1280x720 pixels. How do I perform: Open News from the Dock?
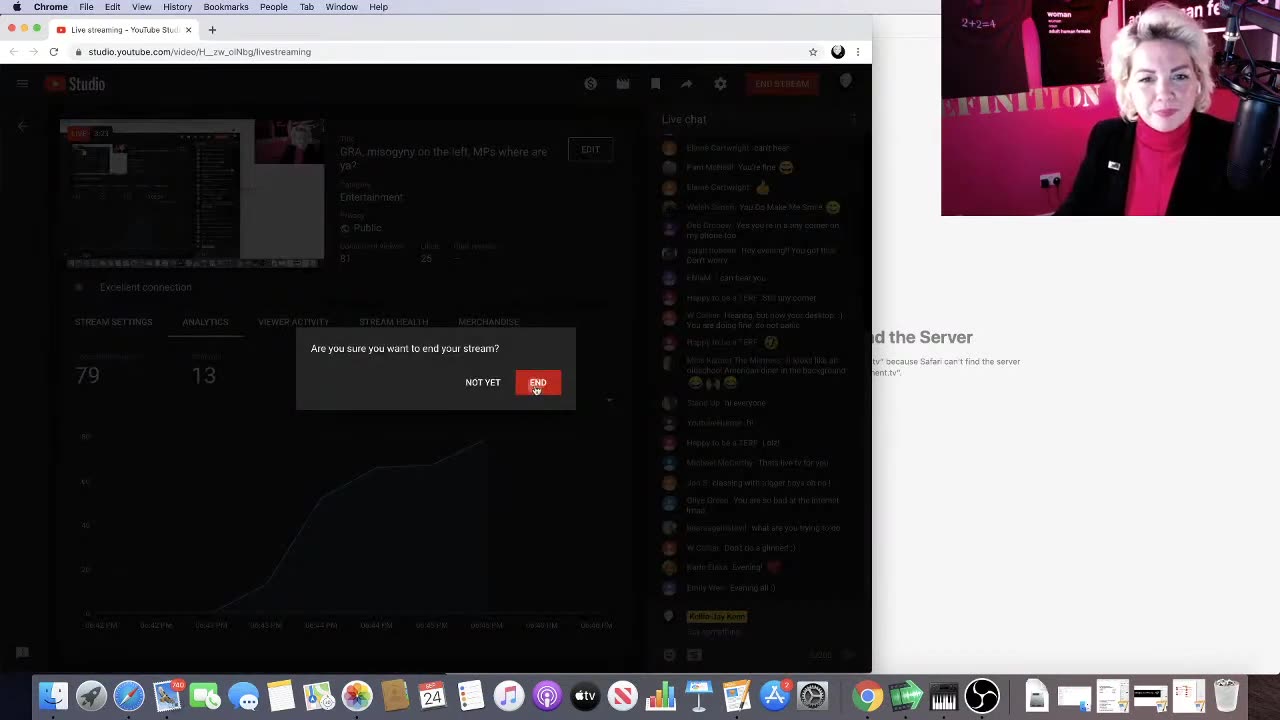pos(623,695)
